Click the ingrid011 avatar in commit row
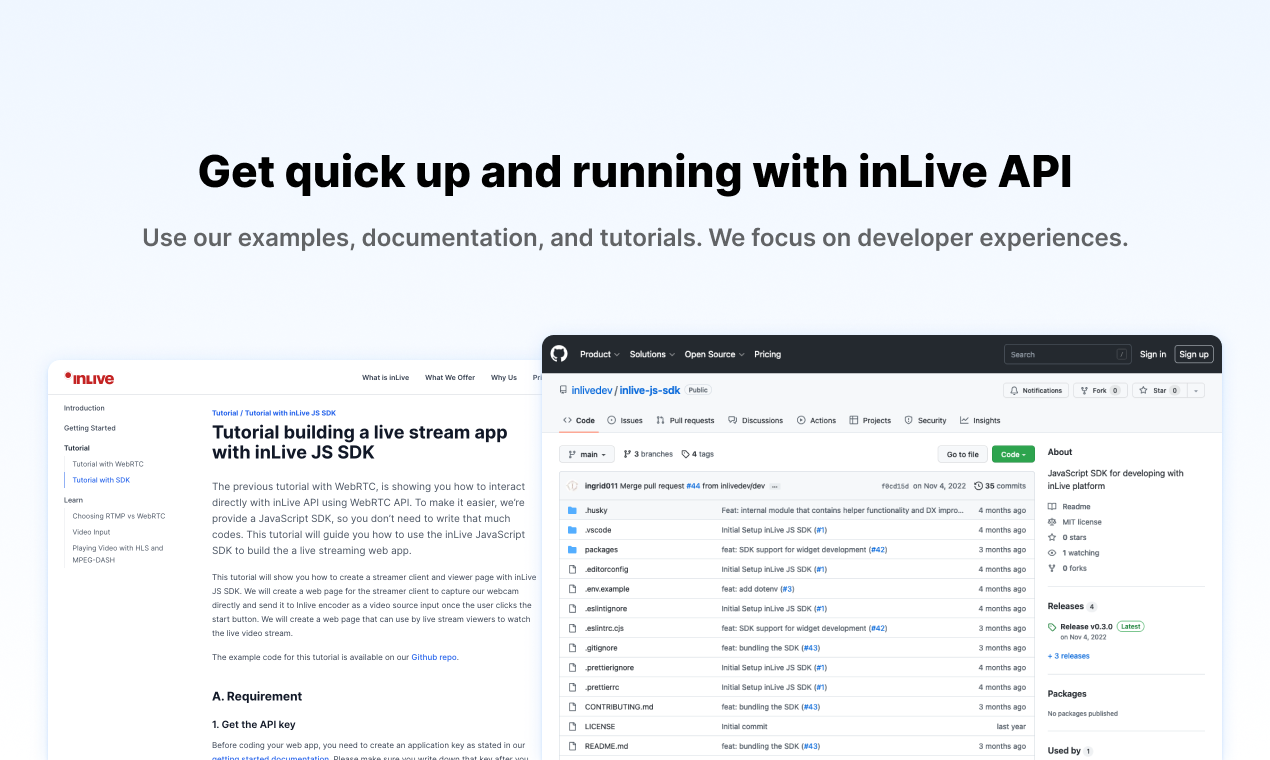Image resolution: width=1270 pixels, height=760 pixels. point(573,486)
